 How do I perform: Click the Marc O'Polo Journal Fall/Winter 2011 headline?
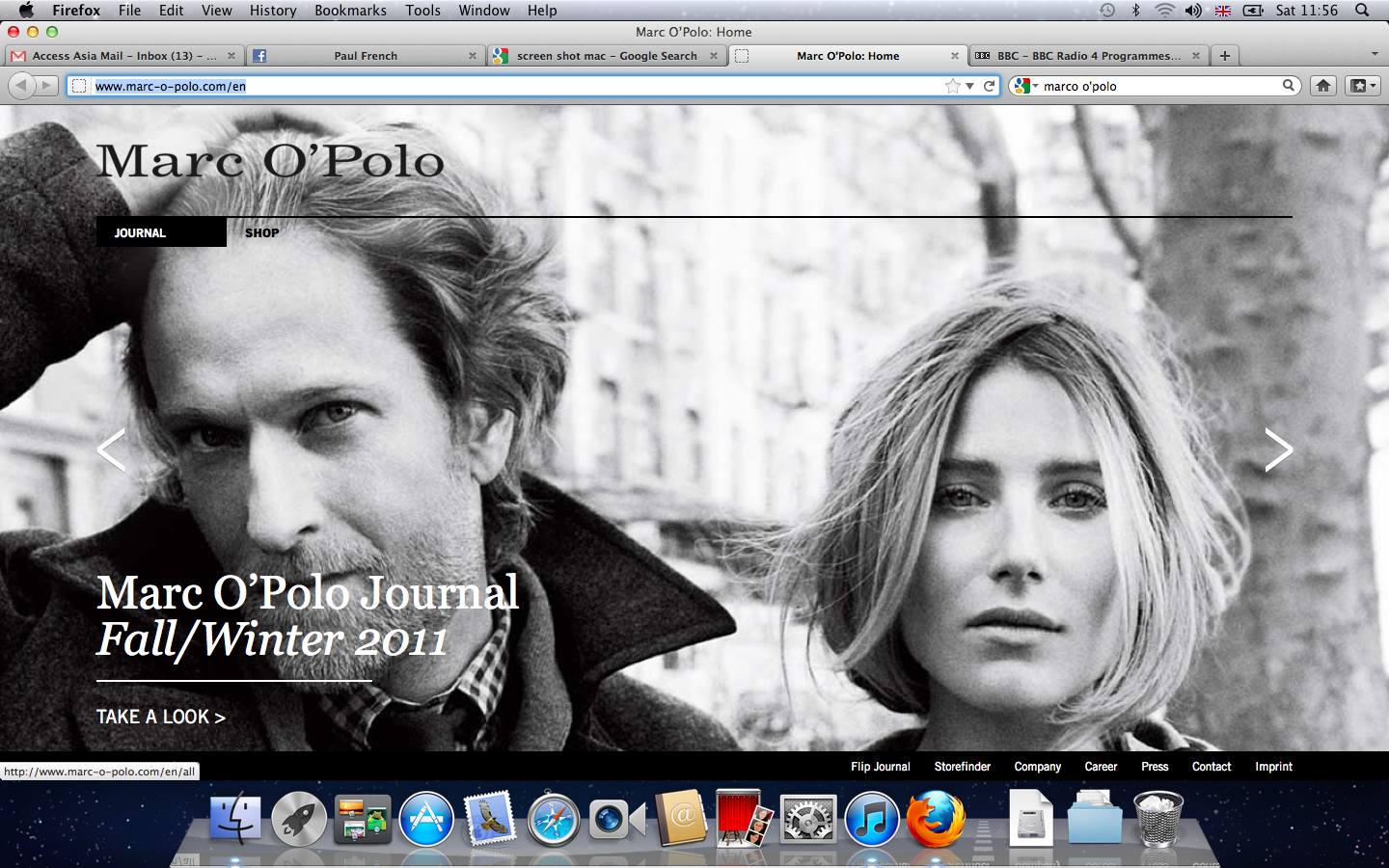[308, 616]
